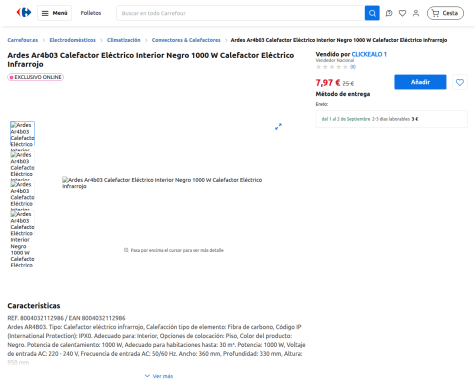Open the Folletos link

pyautogui.click(x=91, y=13)
